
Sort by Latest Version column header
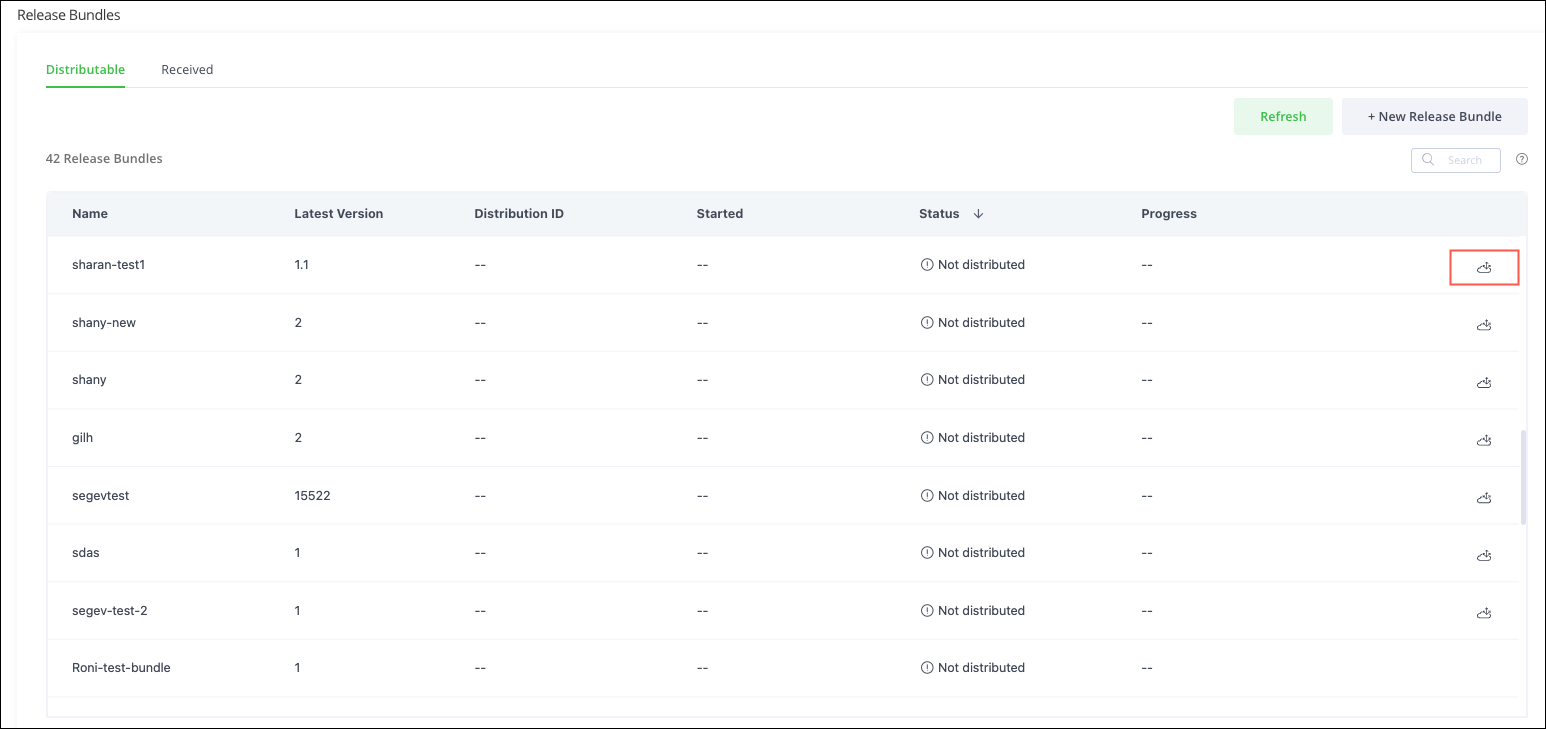point(338,214)
